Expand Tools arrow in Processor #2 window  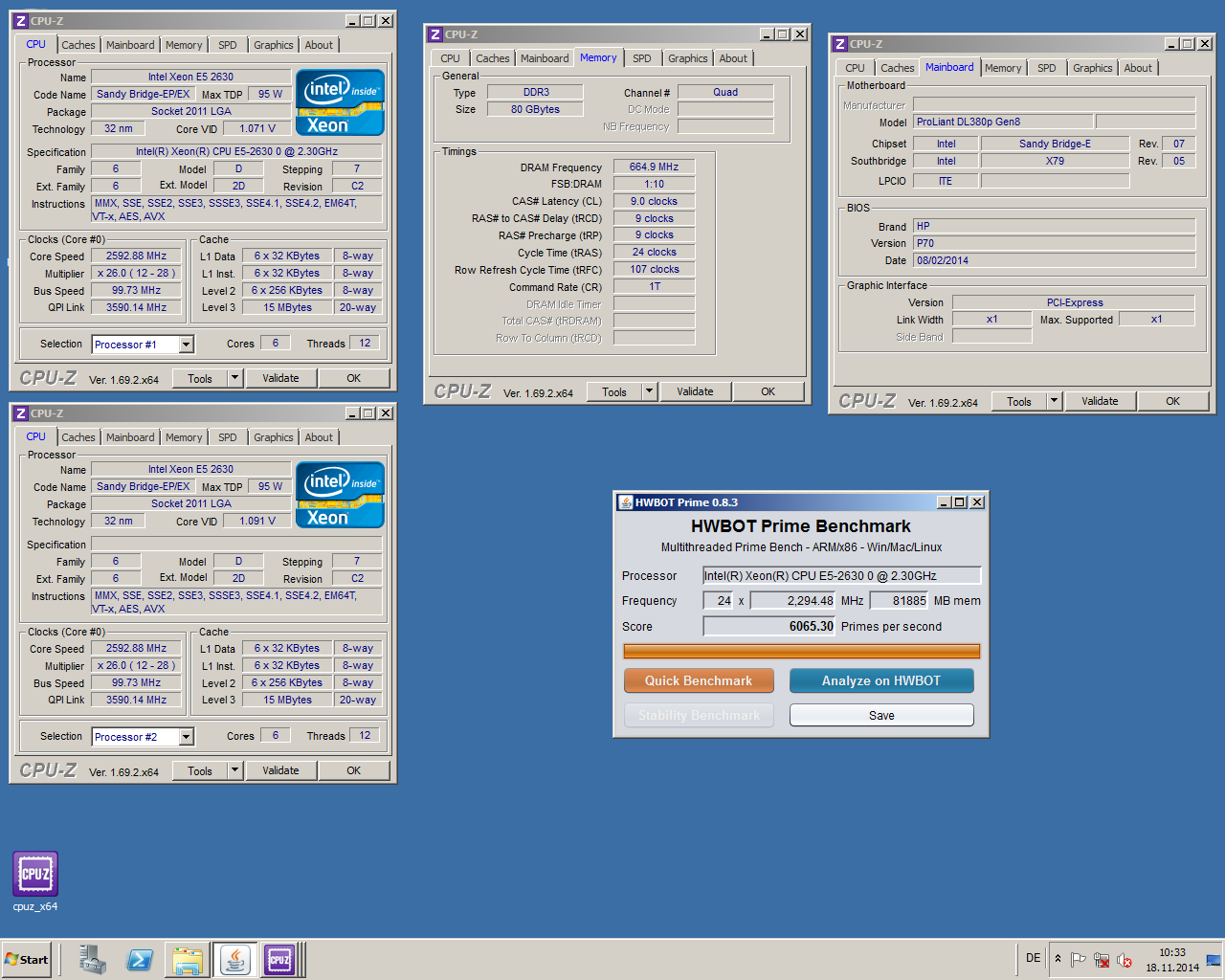(x=235, y=770)
